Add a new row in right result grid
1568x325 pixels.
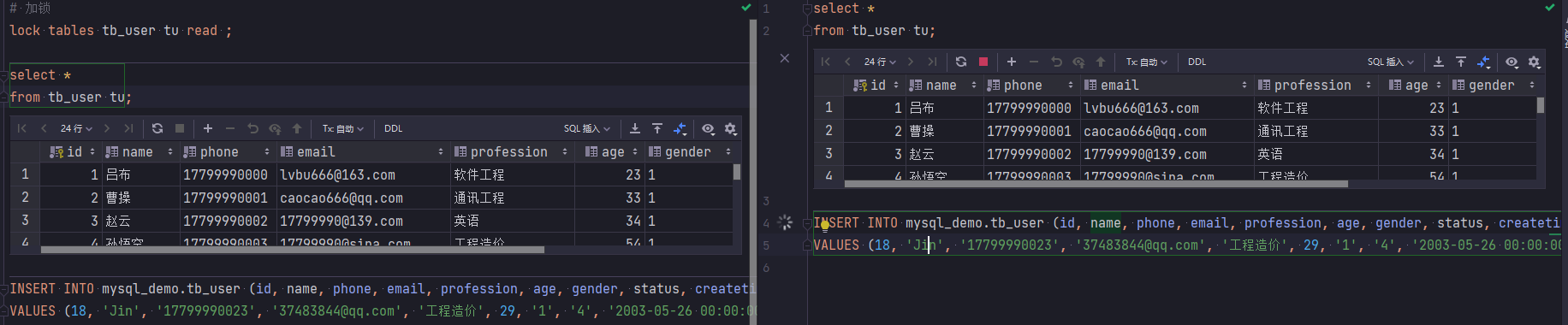tap(1012, 62)
